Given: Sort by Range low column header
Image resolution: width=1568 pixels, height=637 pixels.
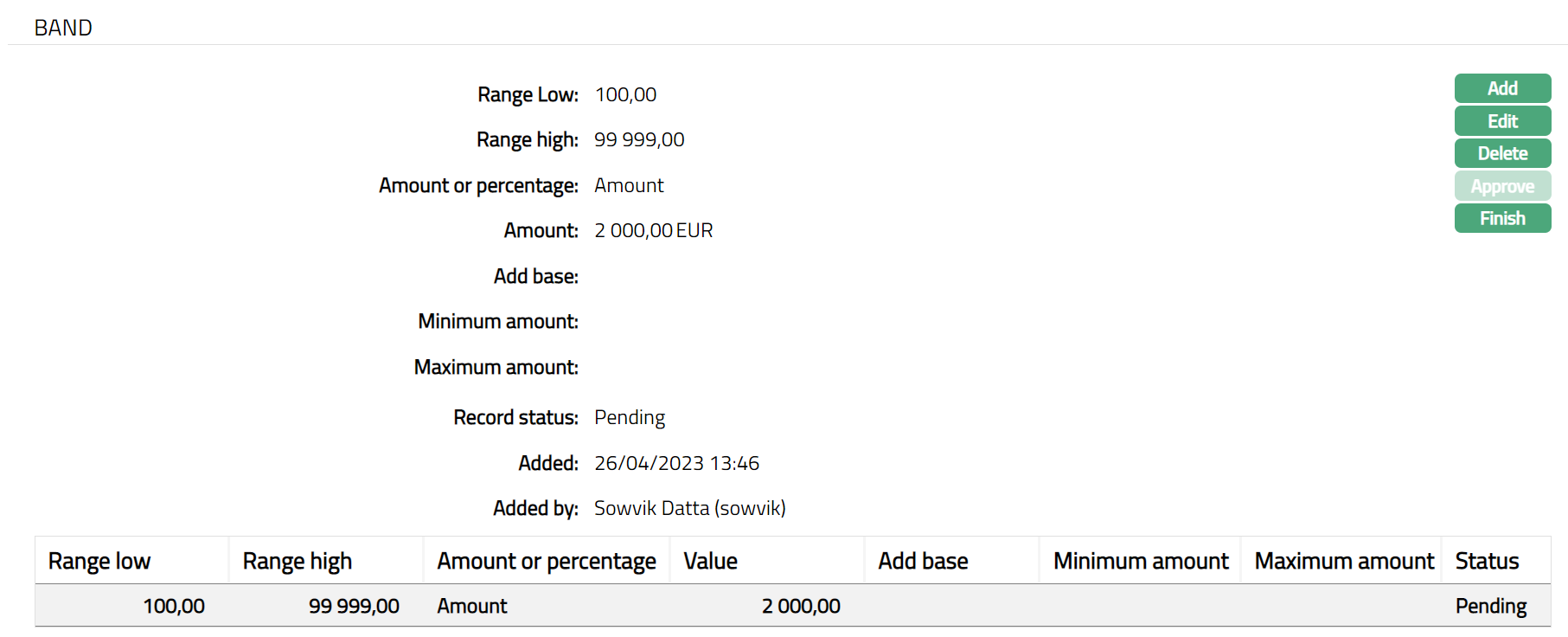Looking at the screenshot, I should [x=99, y=561].
